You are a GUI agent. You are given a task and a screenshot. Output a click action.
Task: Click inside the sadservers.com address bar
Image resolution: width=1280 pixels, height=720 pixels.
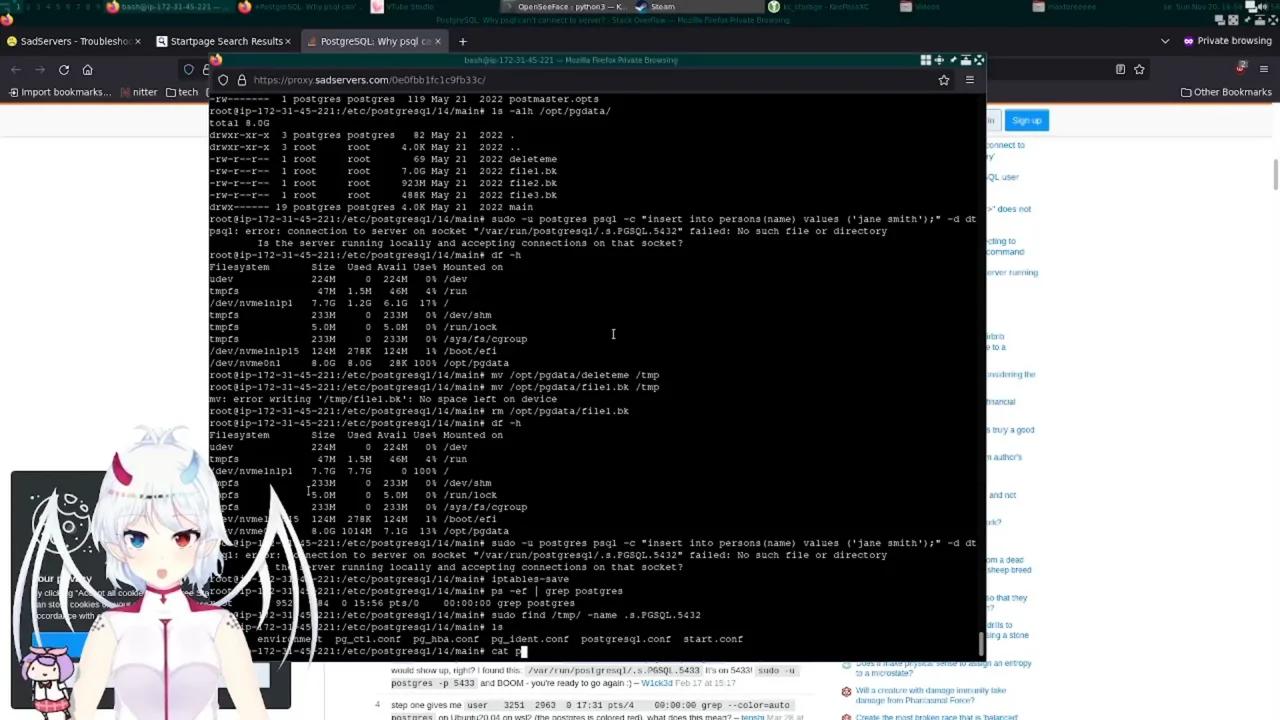[x=400, y=80]
